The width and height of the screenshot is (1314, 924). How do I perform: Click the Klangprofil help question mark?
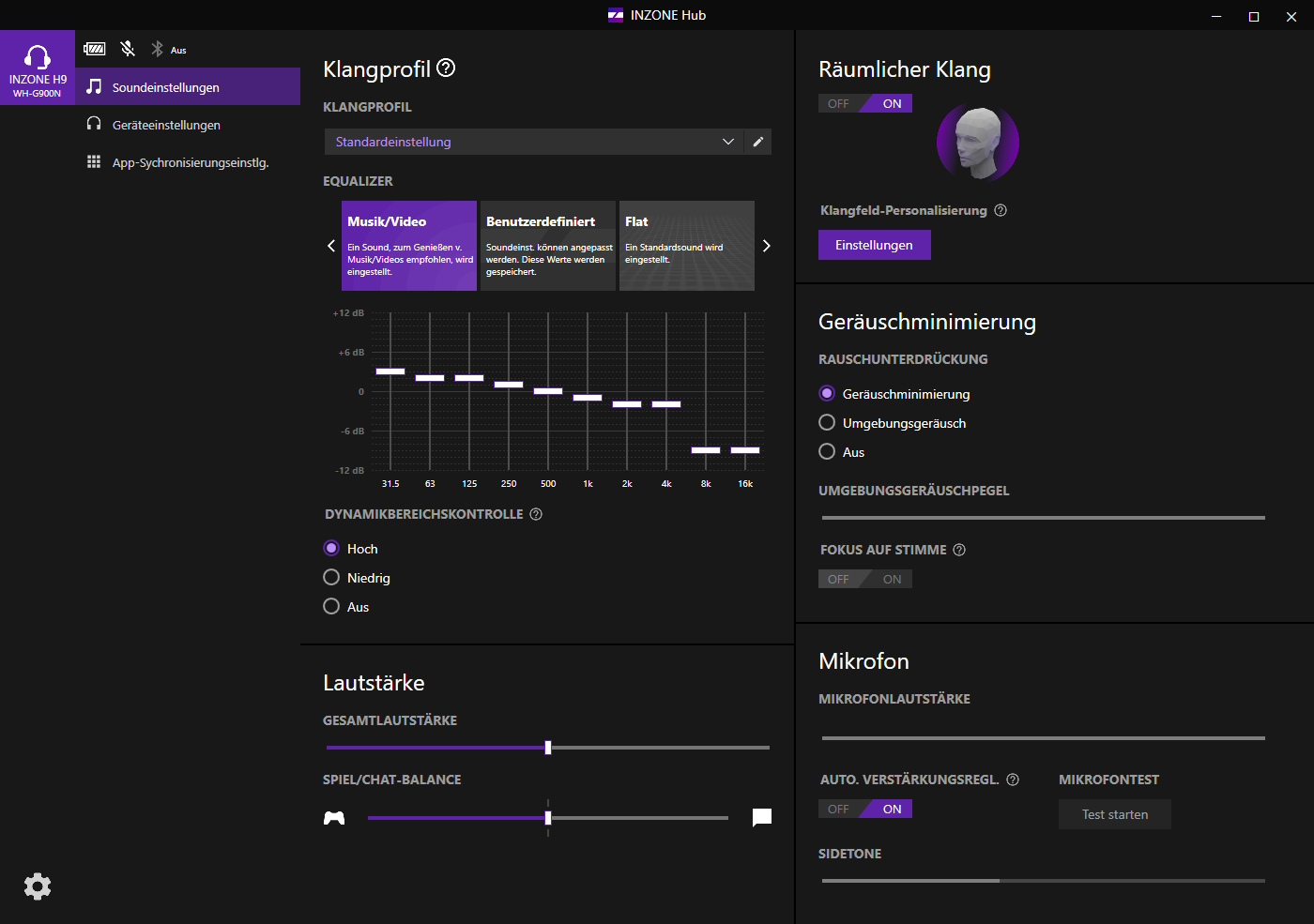coord(447,68)
